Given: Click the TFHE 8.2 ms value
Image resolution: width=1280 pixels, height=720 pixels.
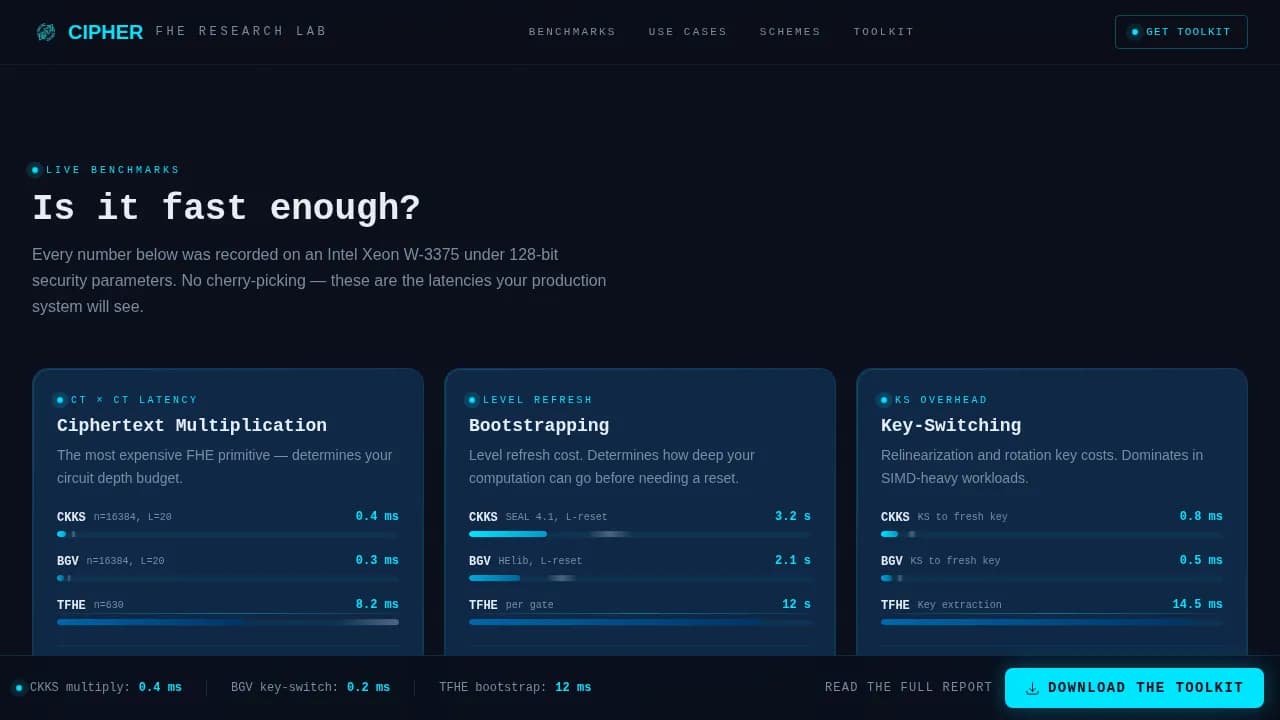Looking at the screenshot, I should 377,605.
